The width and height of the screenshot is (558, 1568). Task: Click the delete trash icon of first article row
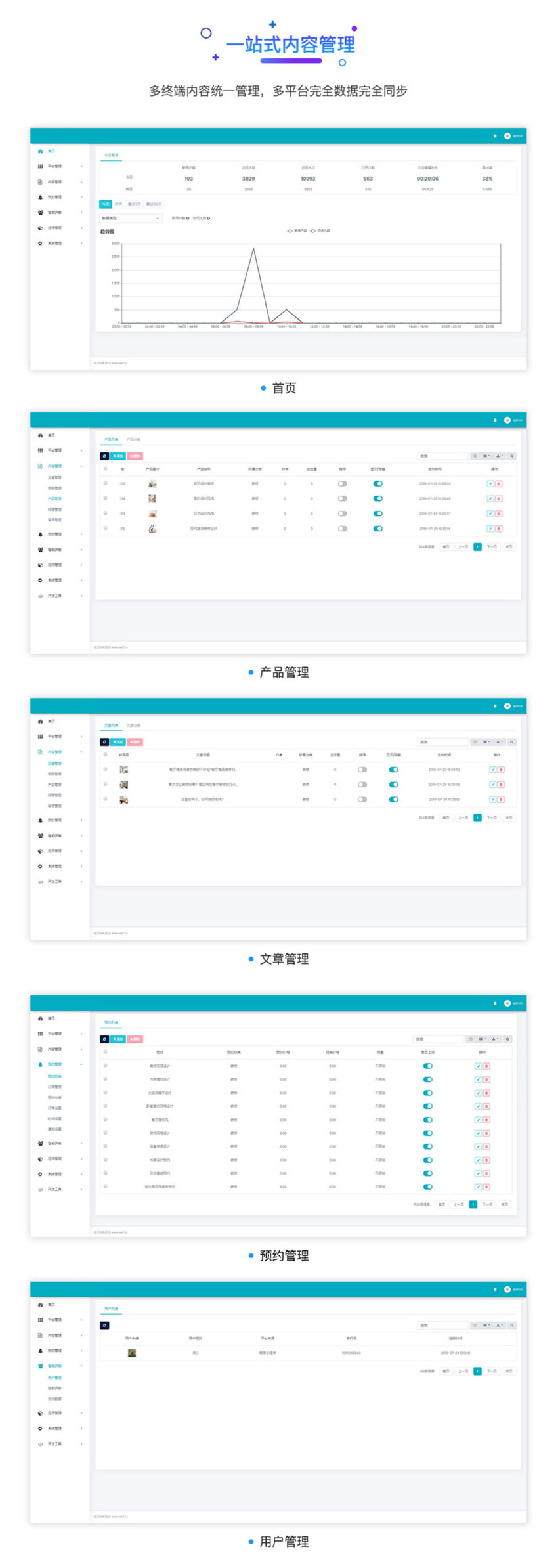(501, 770)
